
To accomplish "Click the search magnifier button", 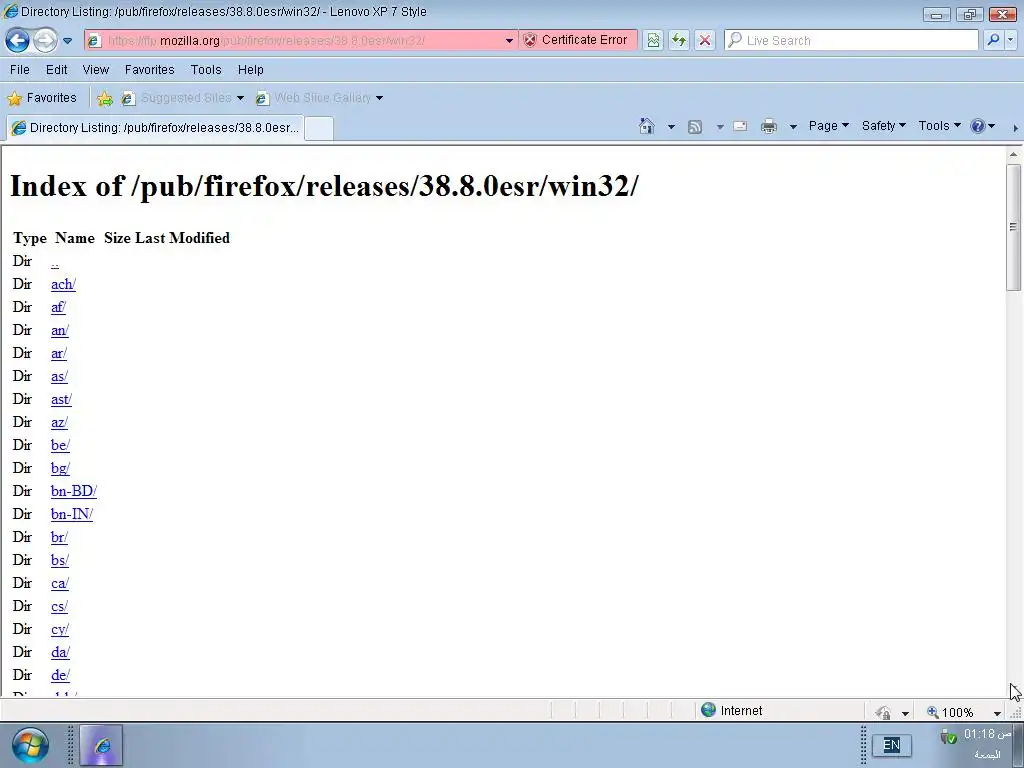I will point(993,40).
